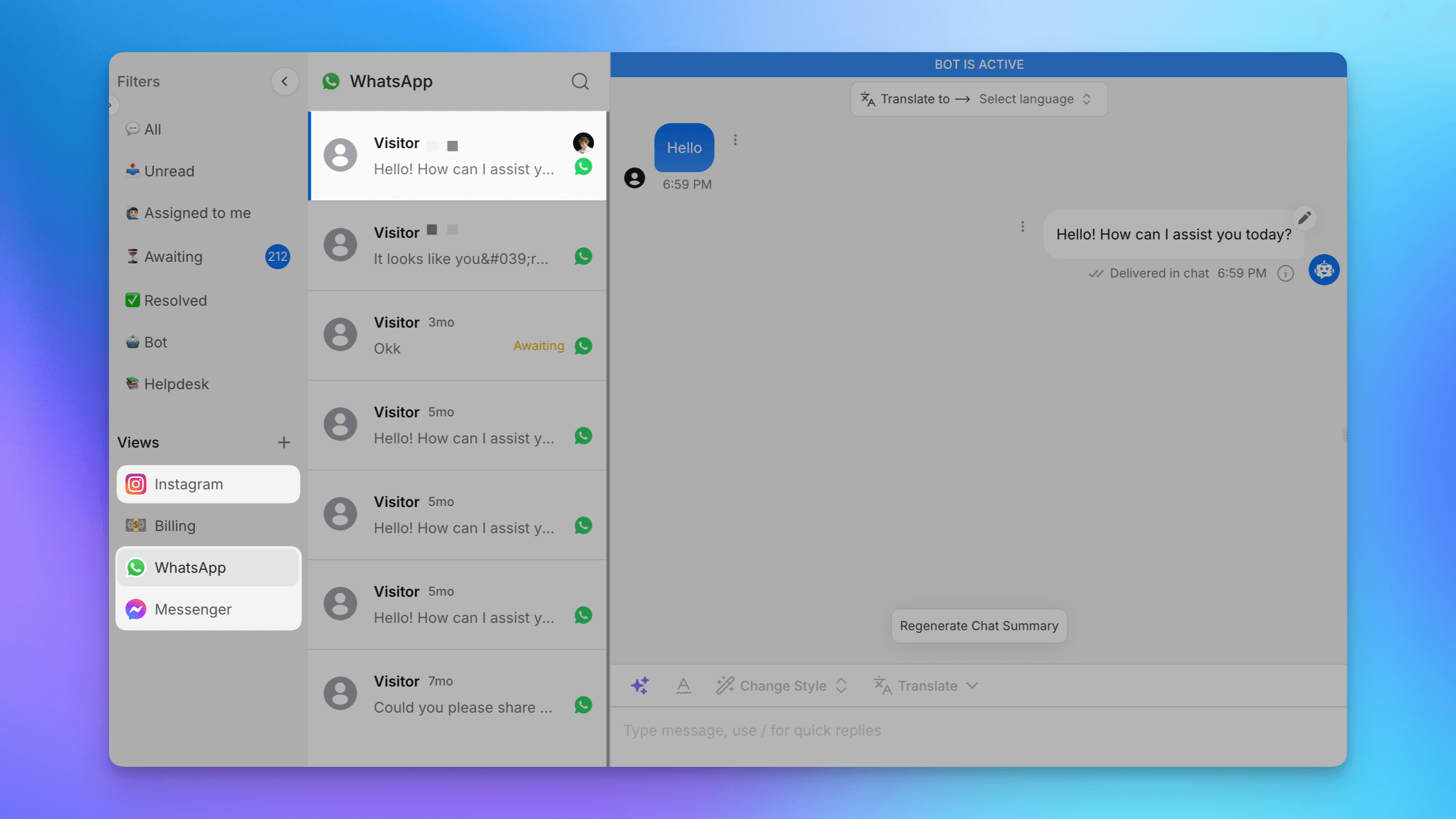Image resolution: width=1456 pixels, height=819 pixels.
Task: Add a new view with the plus icon
Action: (284, 442)
